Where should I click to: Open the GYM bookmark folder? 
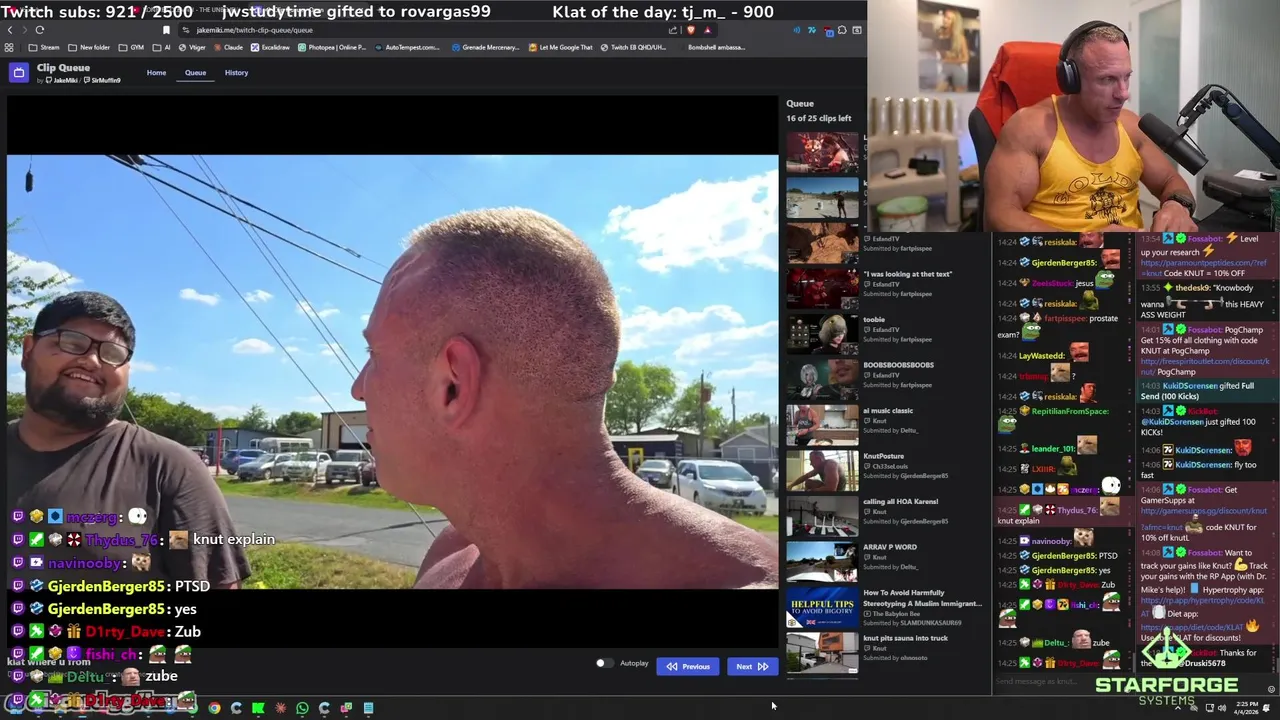[131, 47]
